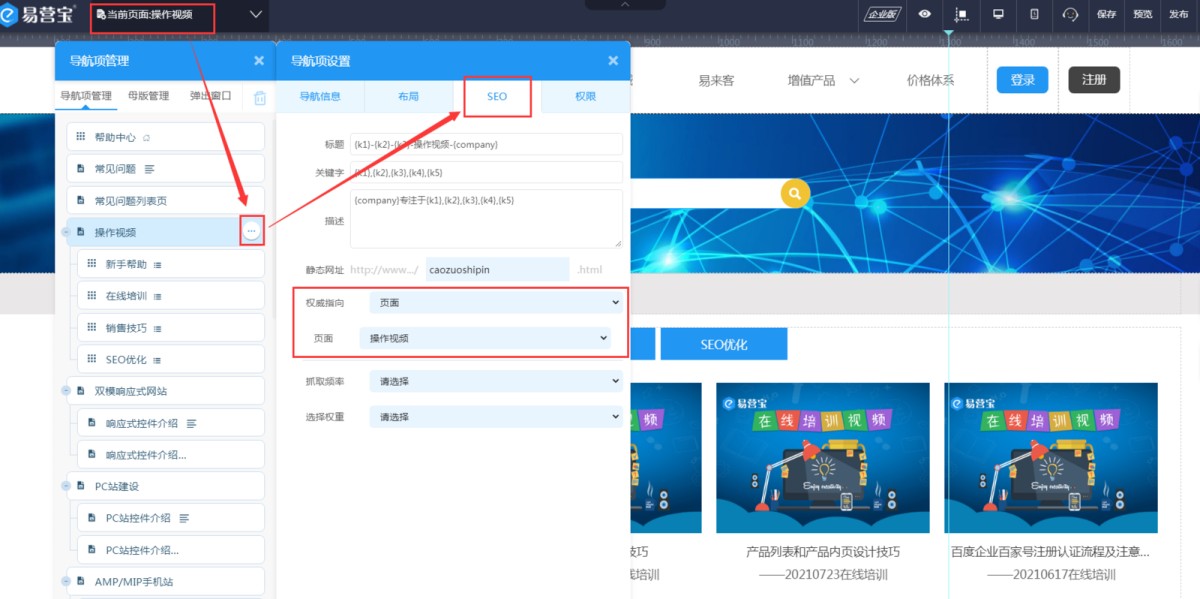This screenshot has height=599, width=1200.
Task: Select the 导航项管理 tab
Action: point(86,96)
